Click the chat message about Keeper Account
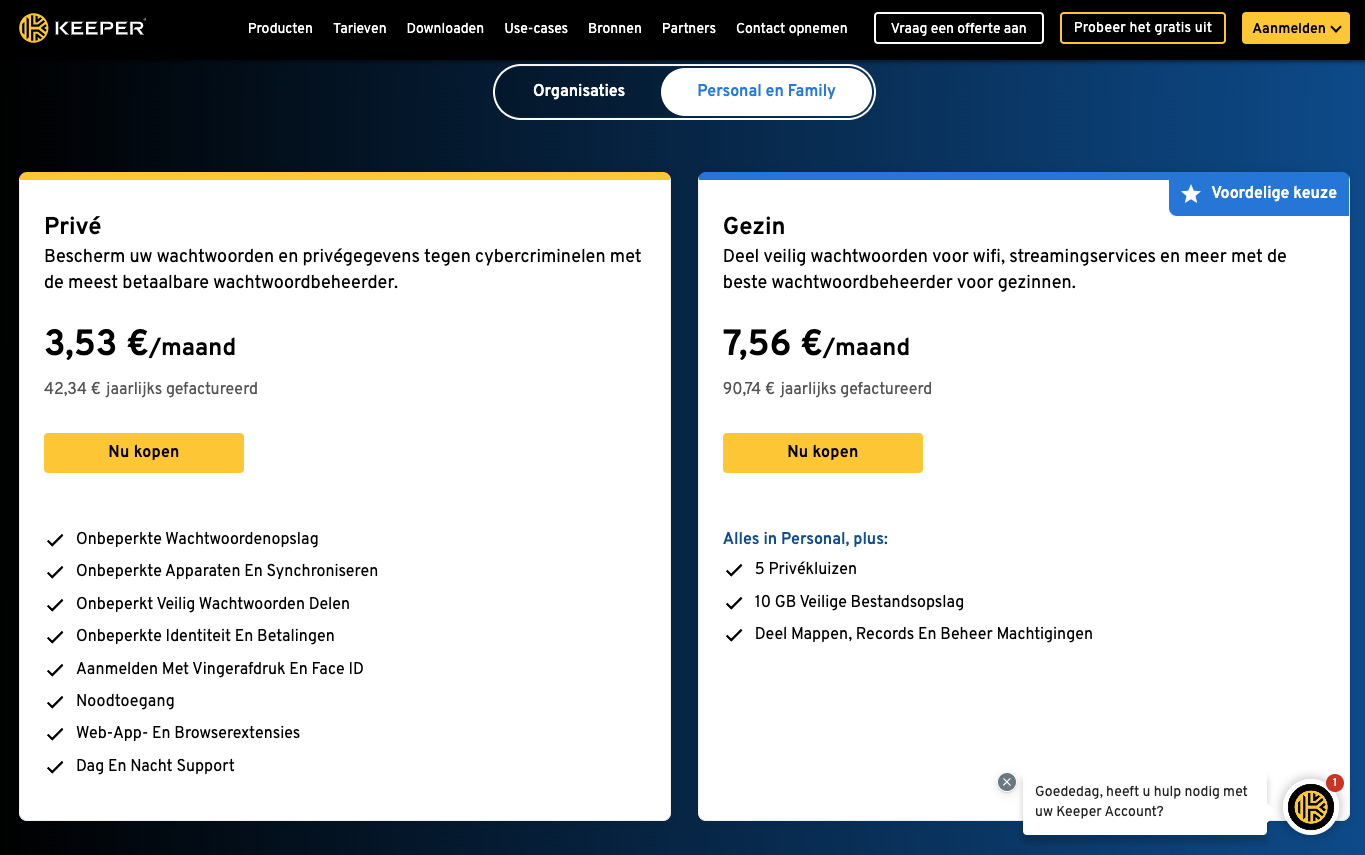1365x855 pixels. (x=1145, y=801)
